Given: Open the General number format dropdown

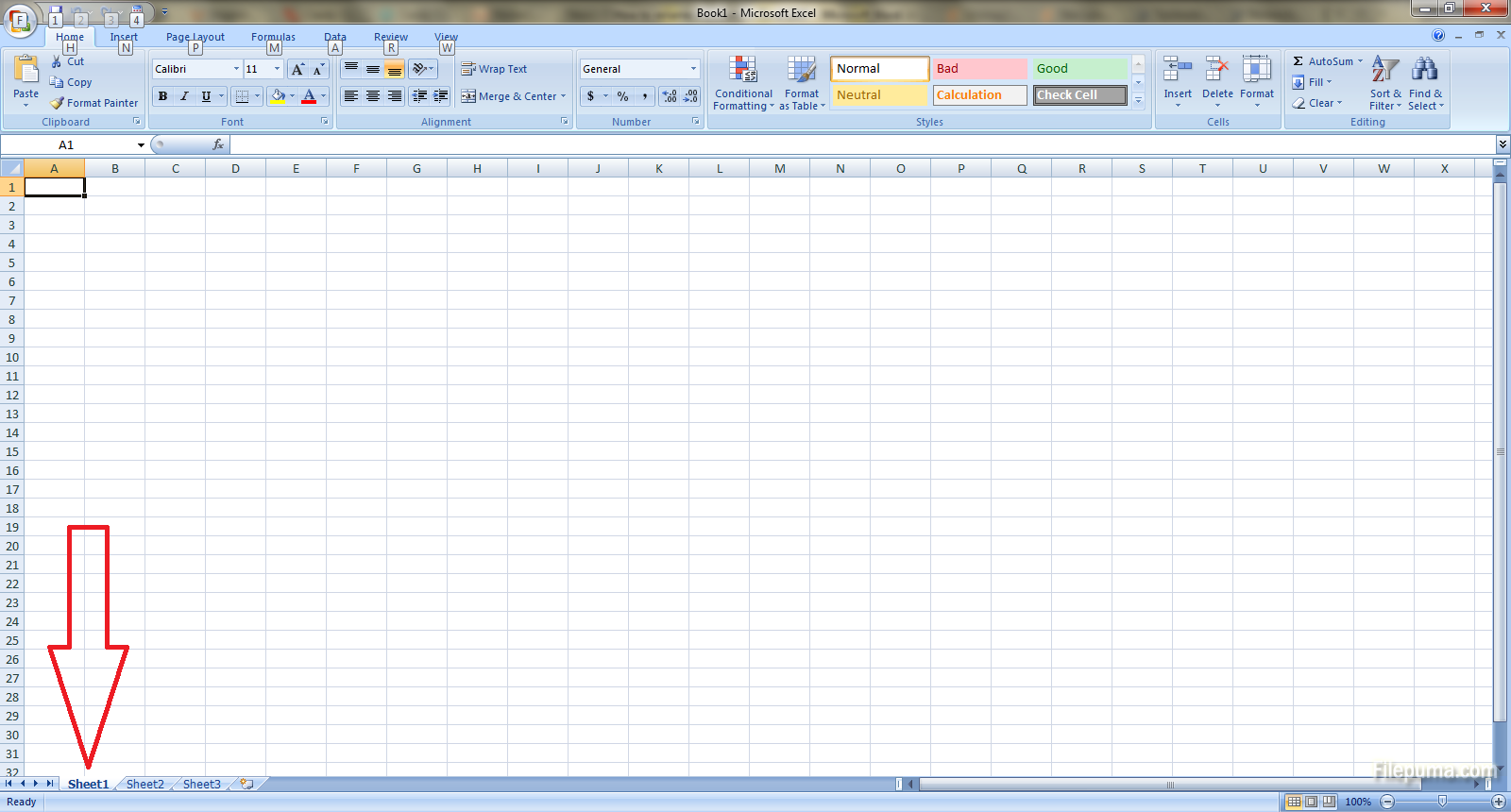Looking at the screenshot, I should point(693,69).
